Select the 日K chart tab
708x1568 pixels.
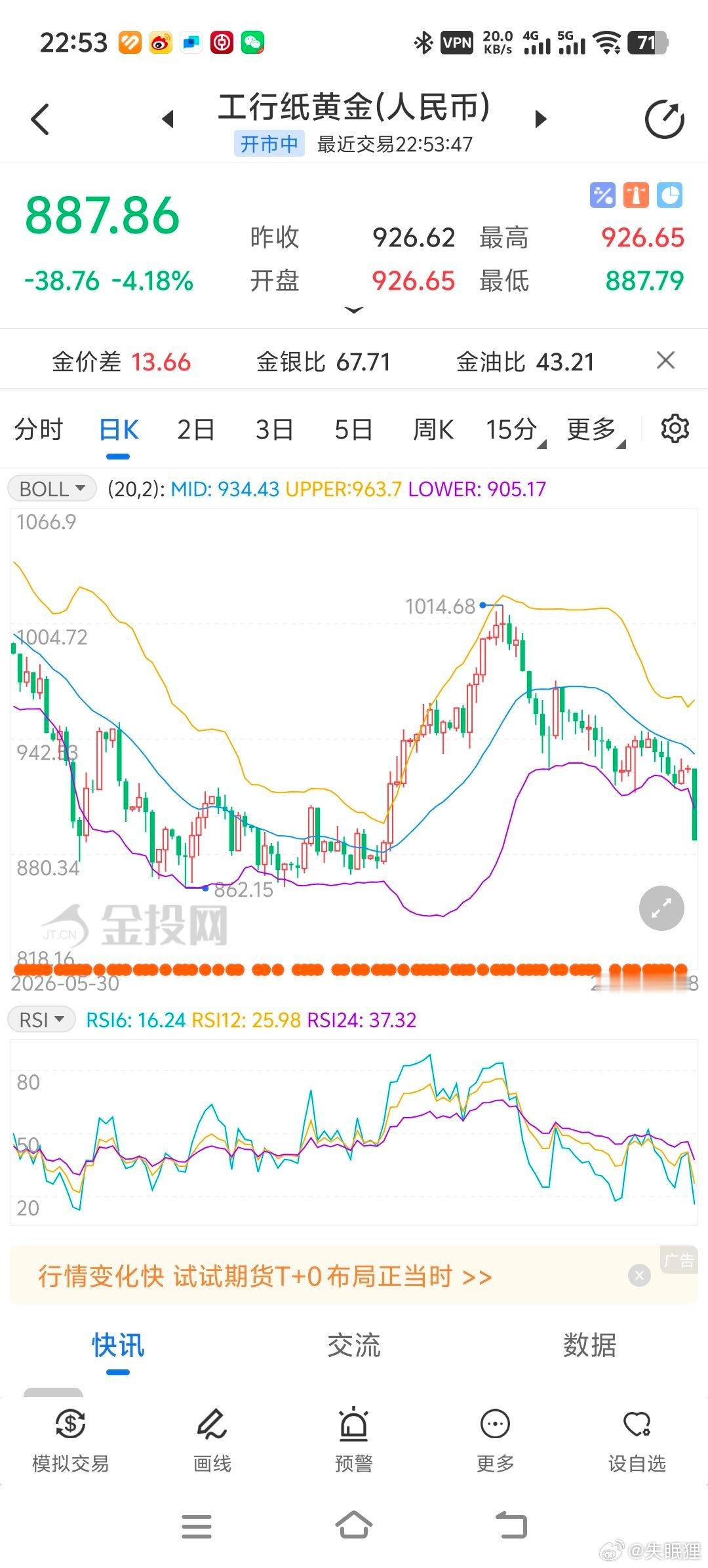119,430
